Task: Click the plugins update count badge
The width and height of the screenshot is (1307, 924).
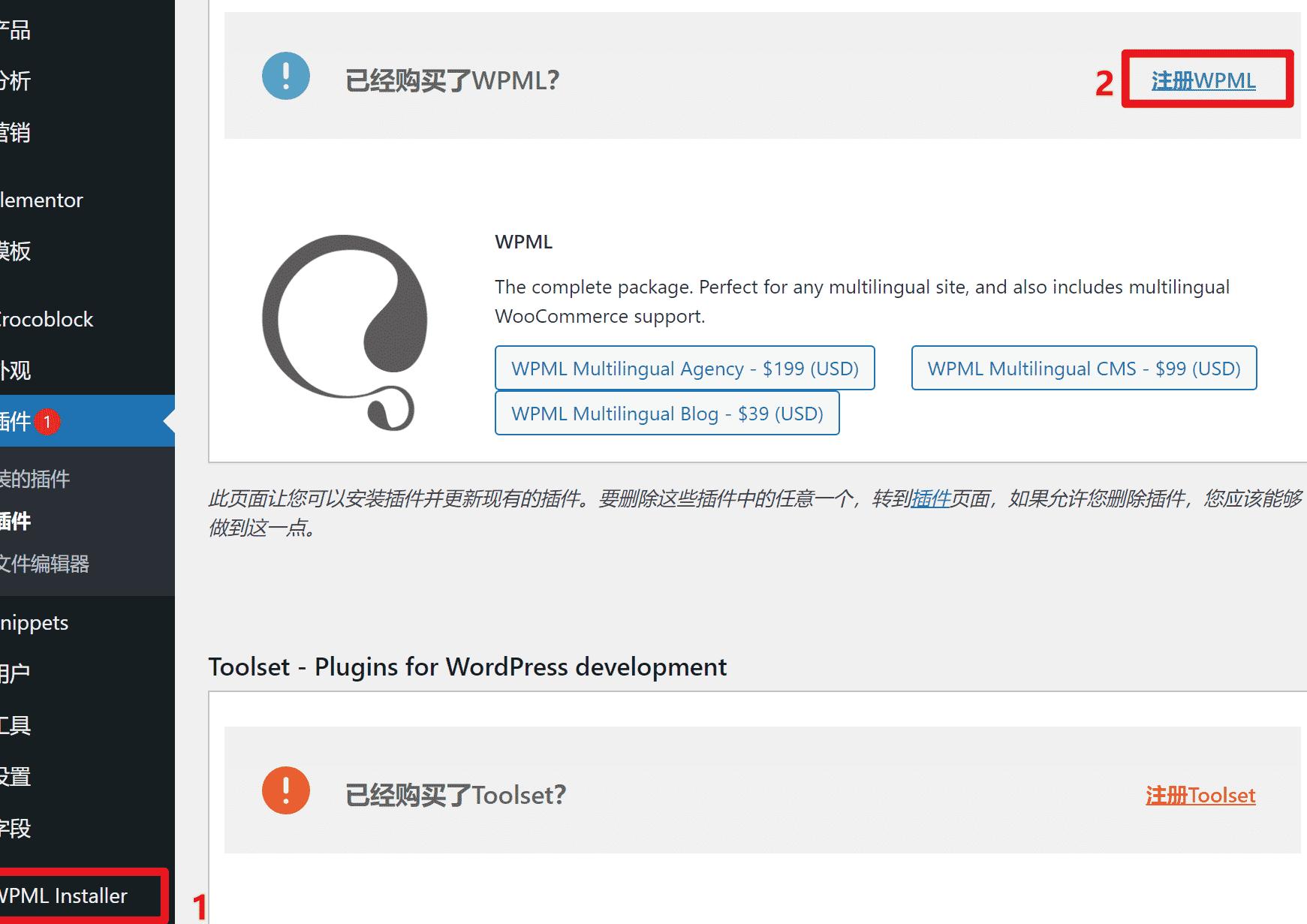Action: click(x=47, y=422)
